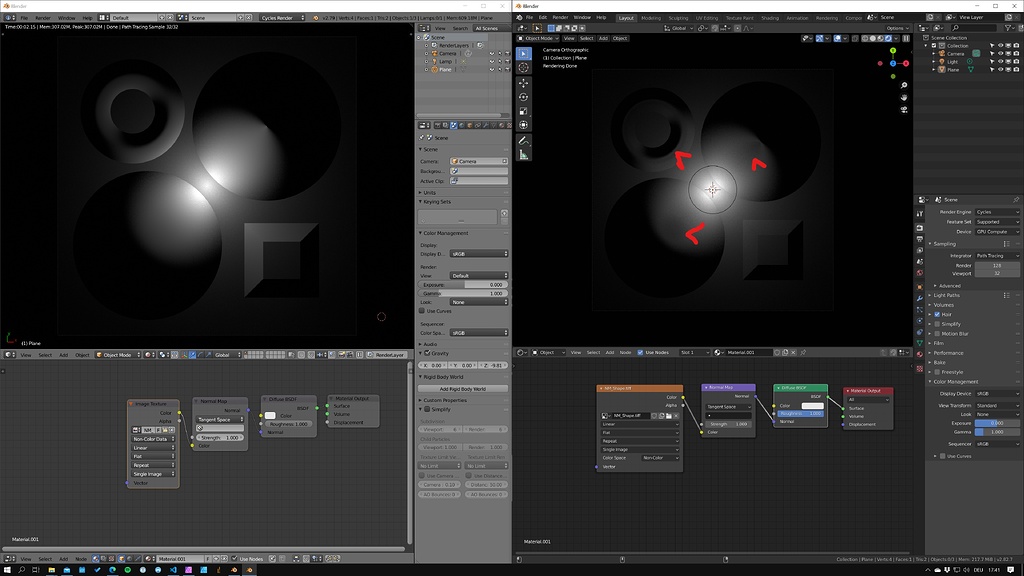Open Output properties tab icon in right window
The image size is (1024, 576).
pos(920,239)
